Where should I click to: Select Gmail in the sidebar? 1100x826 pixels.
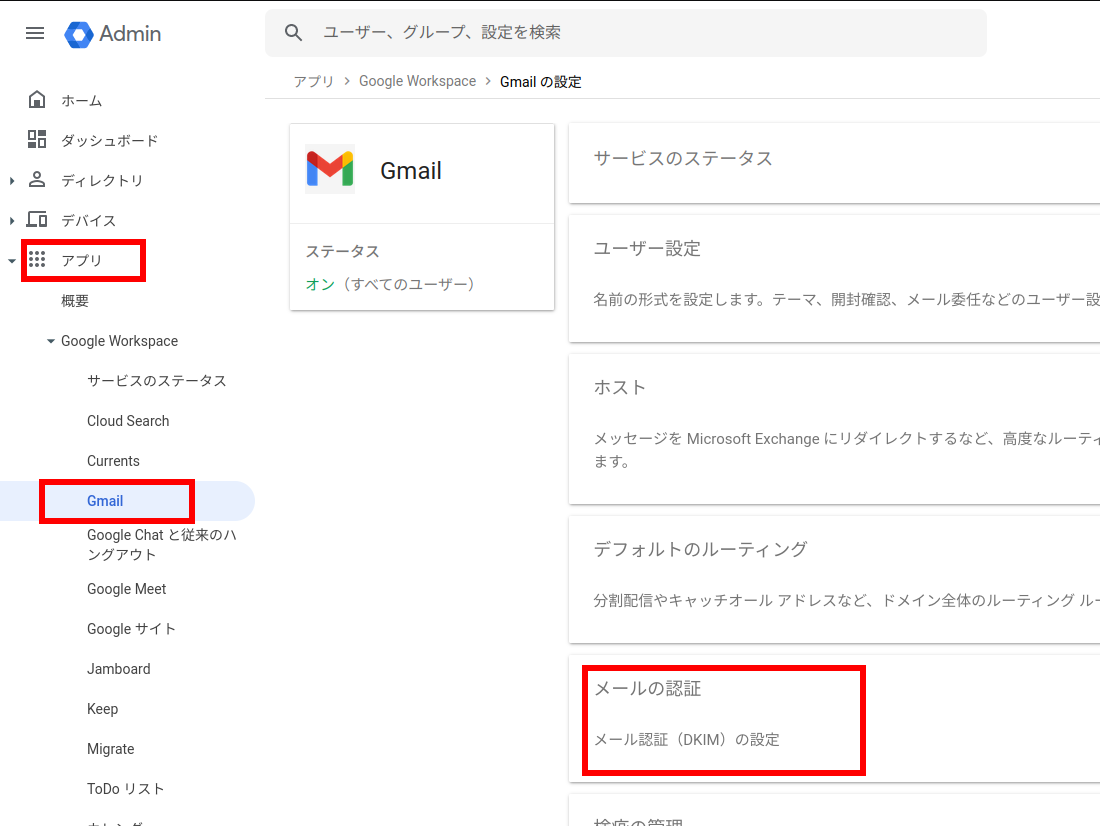[105, 501]
